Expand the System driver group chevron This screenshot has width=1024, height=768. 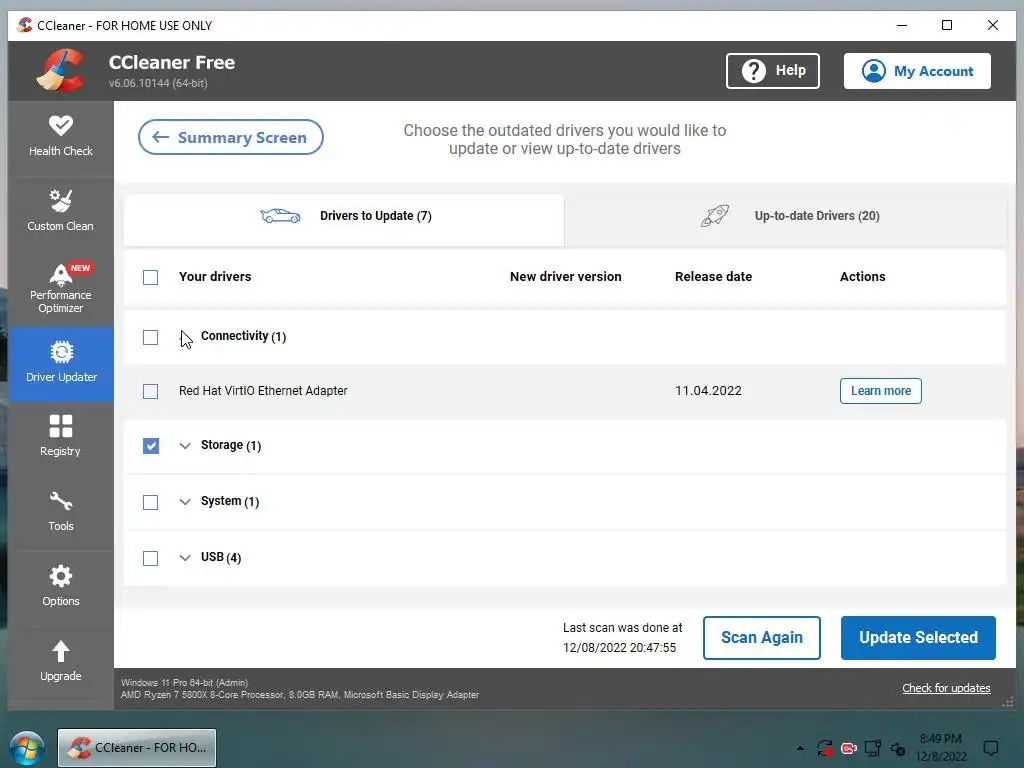(x=185, y=502)
